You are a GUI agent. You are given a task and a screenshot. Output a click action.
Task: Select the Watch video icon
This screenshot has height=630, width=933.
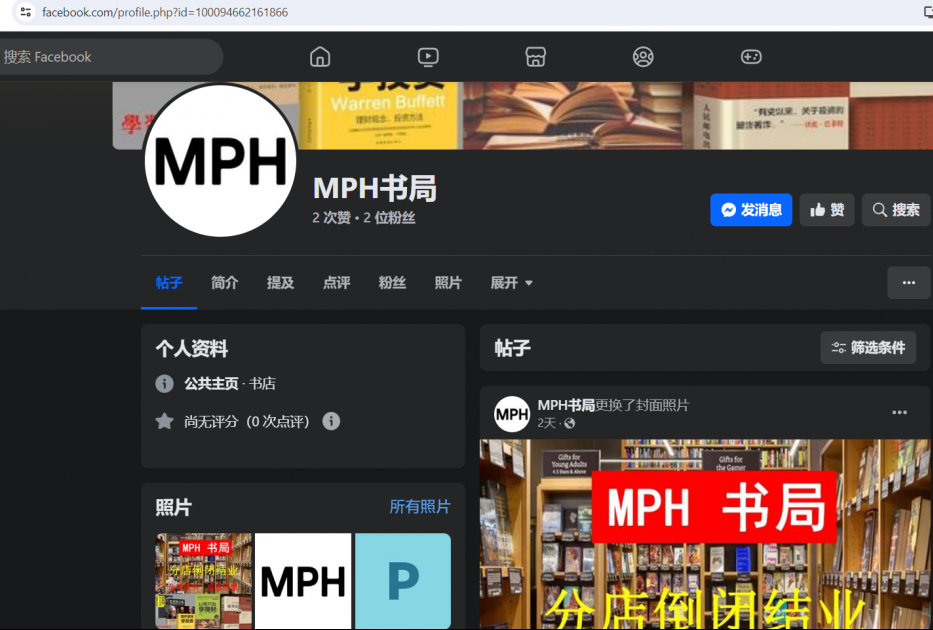(x=427, y=57)
